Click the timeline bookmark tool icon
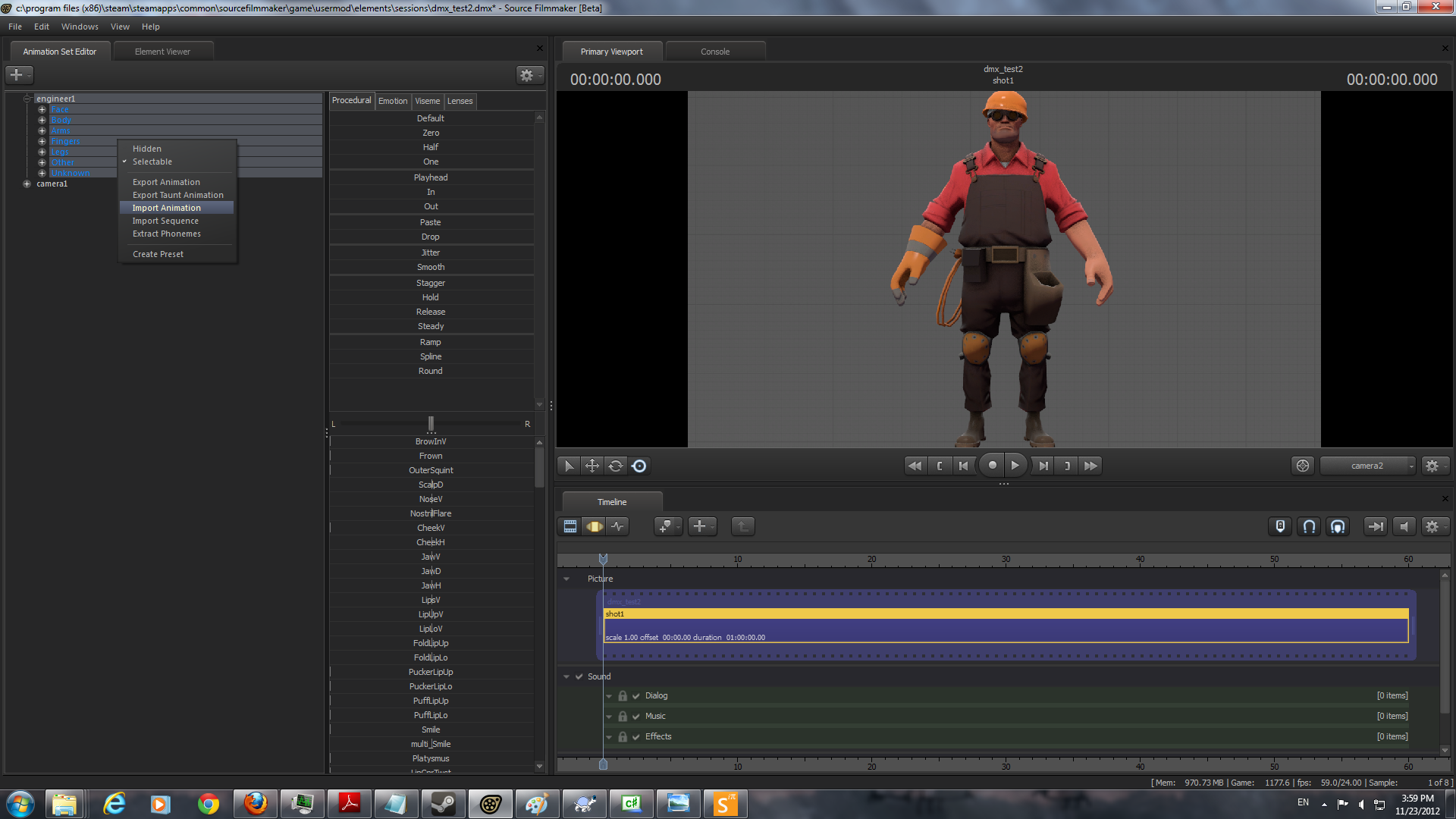Screen dimensions: 1456x819 667,526
